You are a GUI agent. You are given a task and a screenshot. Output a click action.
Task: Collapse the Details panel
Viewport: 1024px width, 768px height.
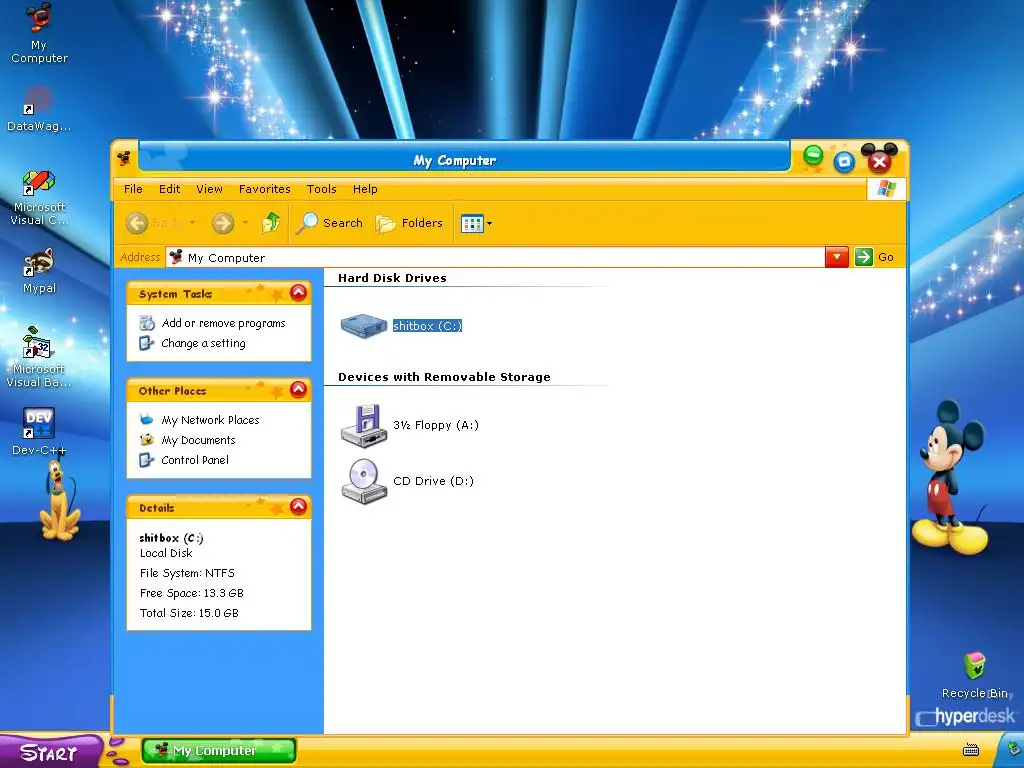tap(298, 506)
